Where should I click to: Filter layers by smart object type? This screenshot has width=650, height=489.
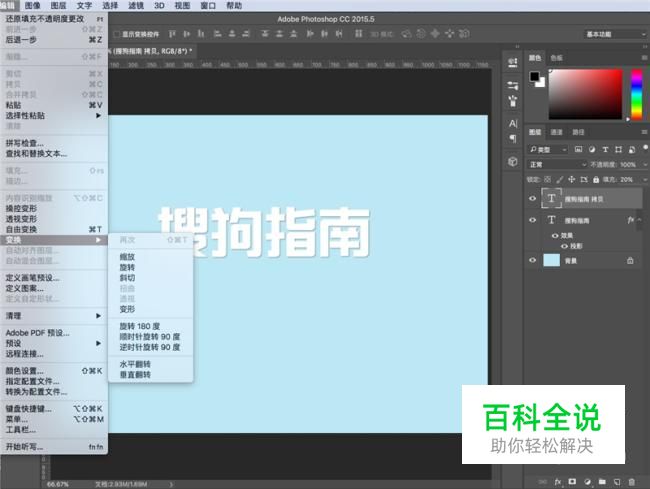tap(632, 149)
